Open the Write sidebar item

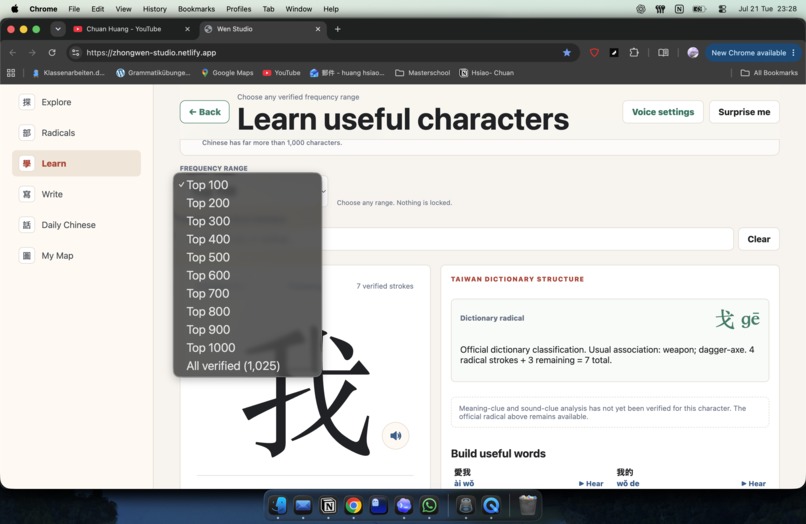point(76,194)
